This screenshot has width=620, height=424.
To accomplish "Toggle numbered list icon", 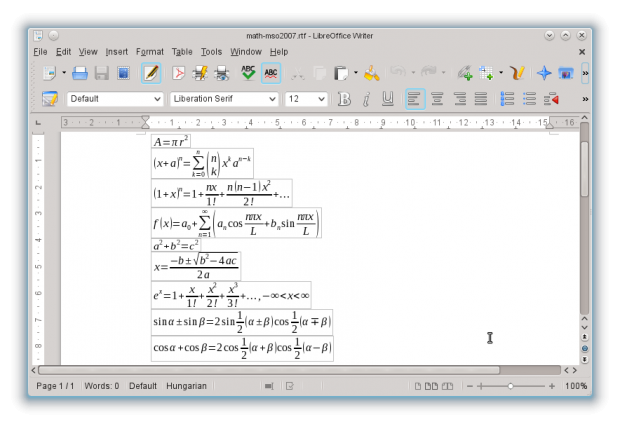I will (x=507, y=99).
